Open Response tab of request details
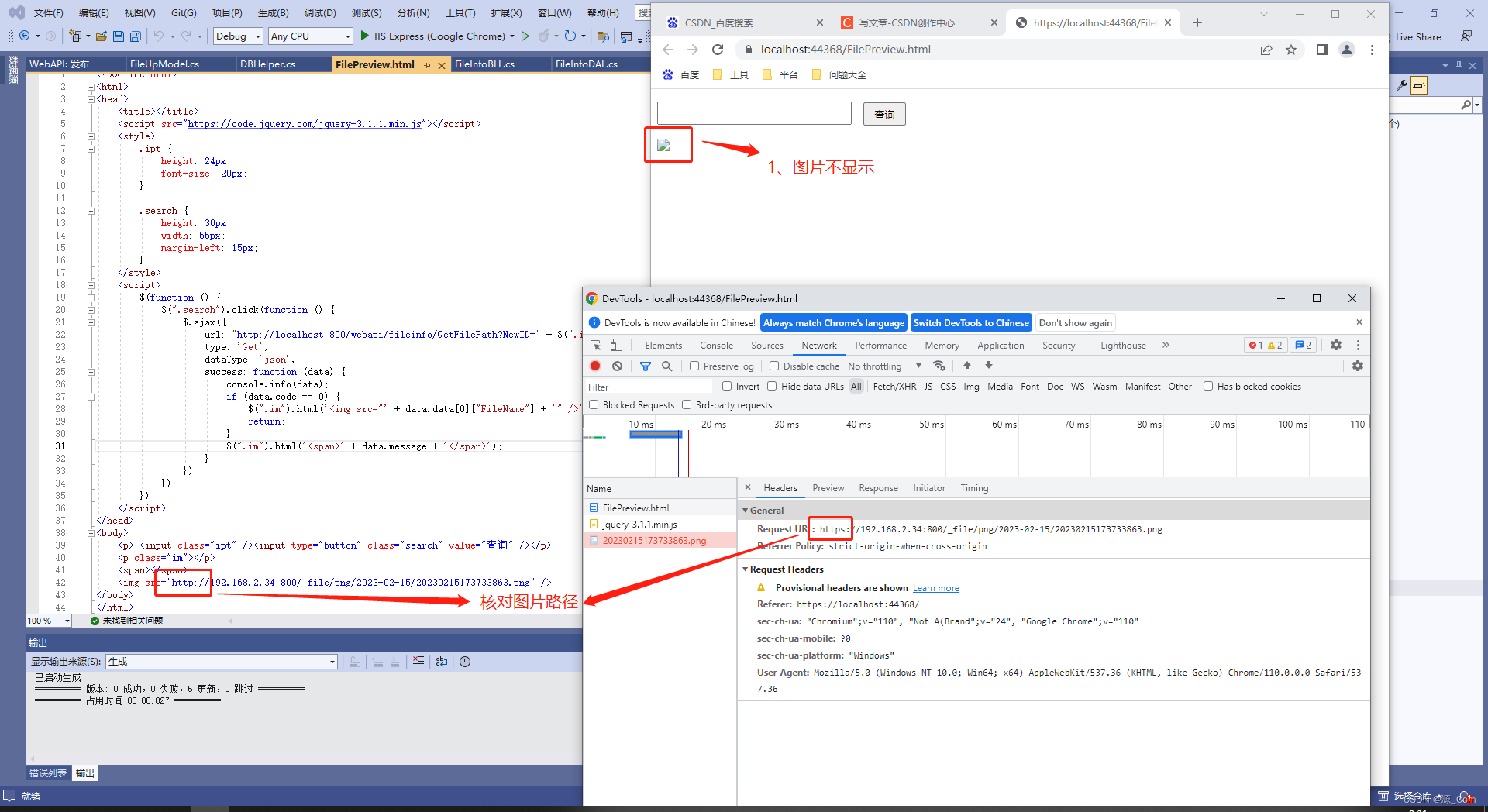The width and height of the screenshot is (1488, 812). point(878,488)
